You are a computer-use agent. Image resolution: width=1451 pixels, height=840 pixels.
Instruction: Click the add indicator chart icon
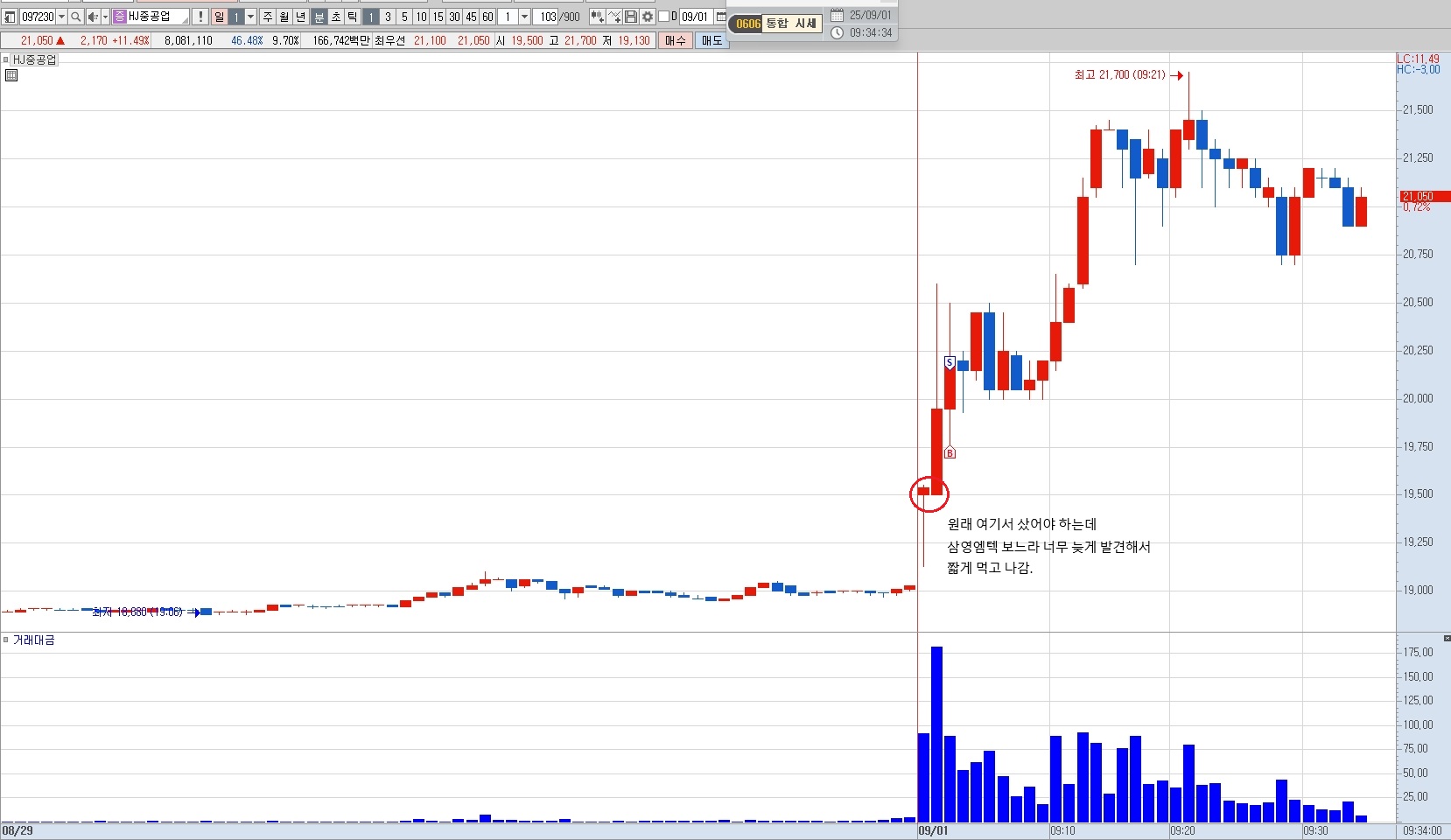tap(614, 17)
